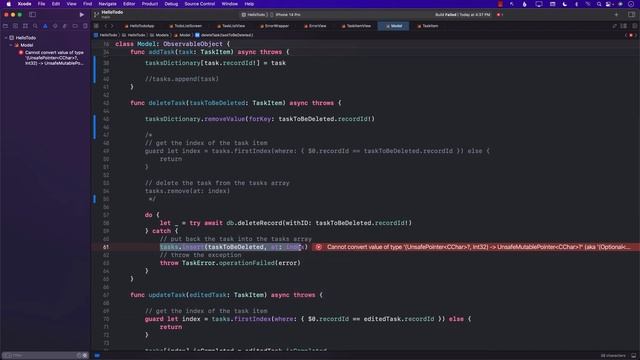Viewport: 640px width, 360px height.
Task: Collapse the HelloTodo disclosure triangle in navigator
Action: point(6,38)
